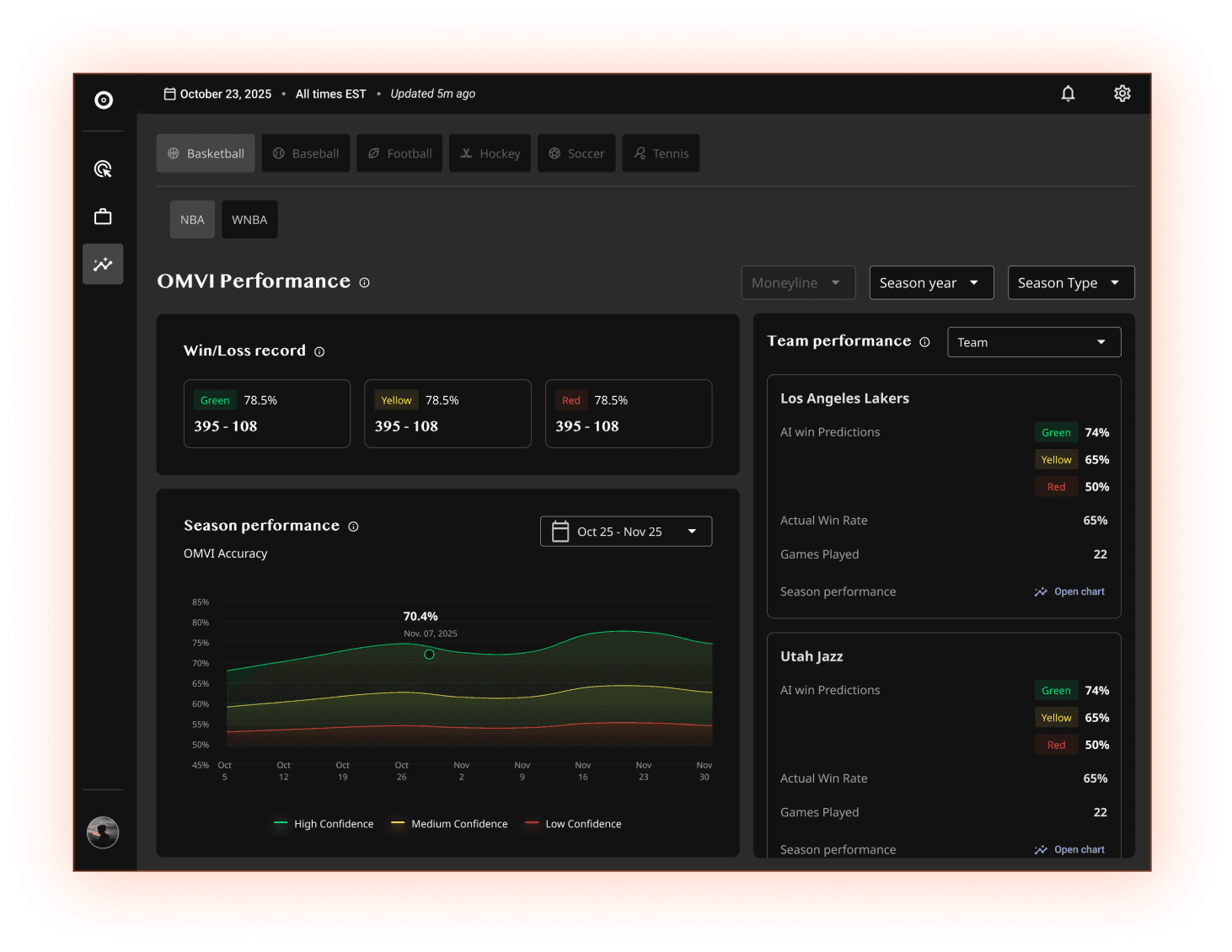Click the calendar icon next to October 23
Screen dimensions: 1232x952
[169, 94]
